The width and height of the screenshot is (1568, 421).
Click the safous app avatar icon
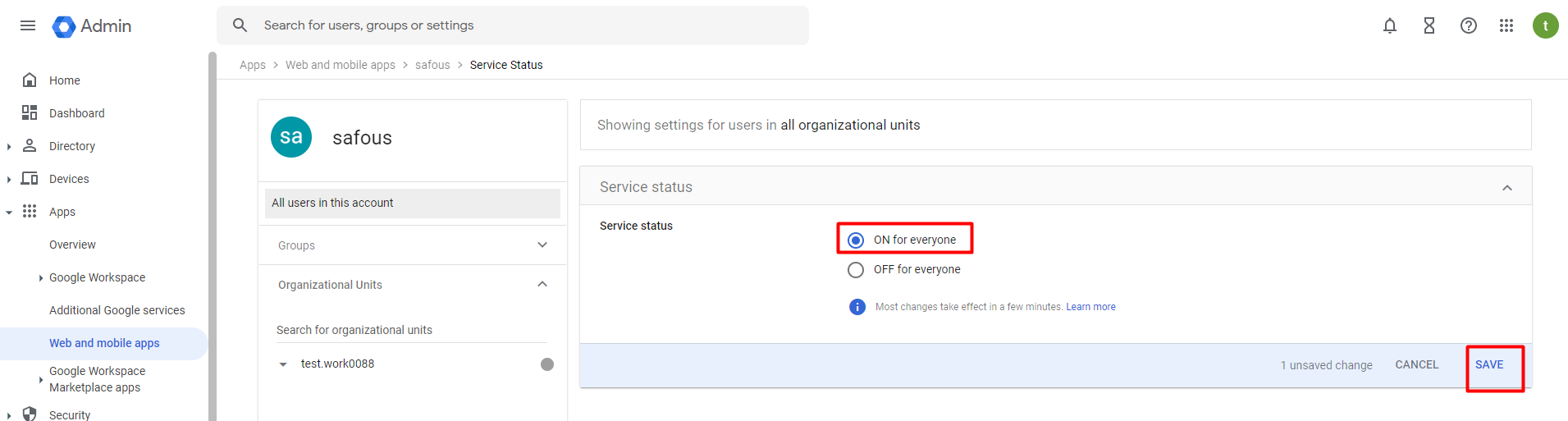[291, 137]
